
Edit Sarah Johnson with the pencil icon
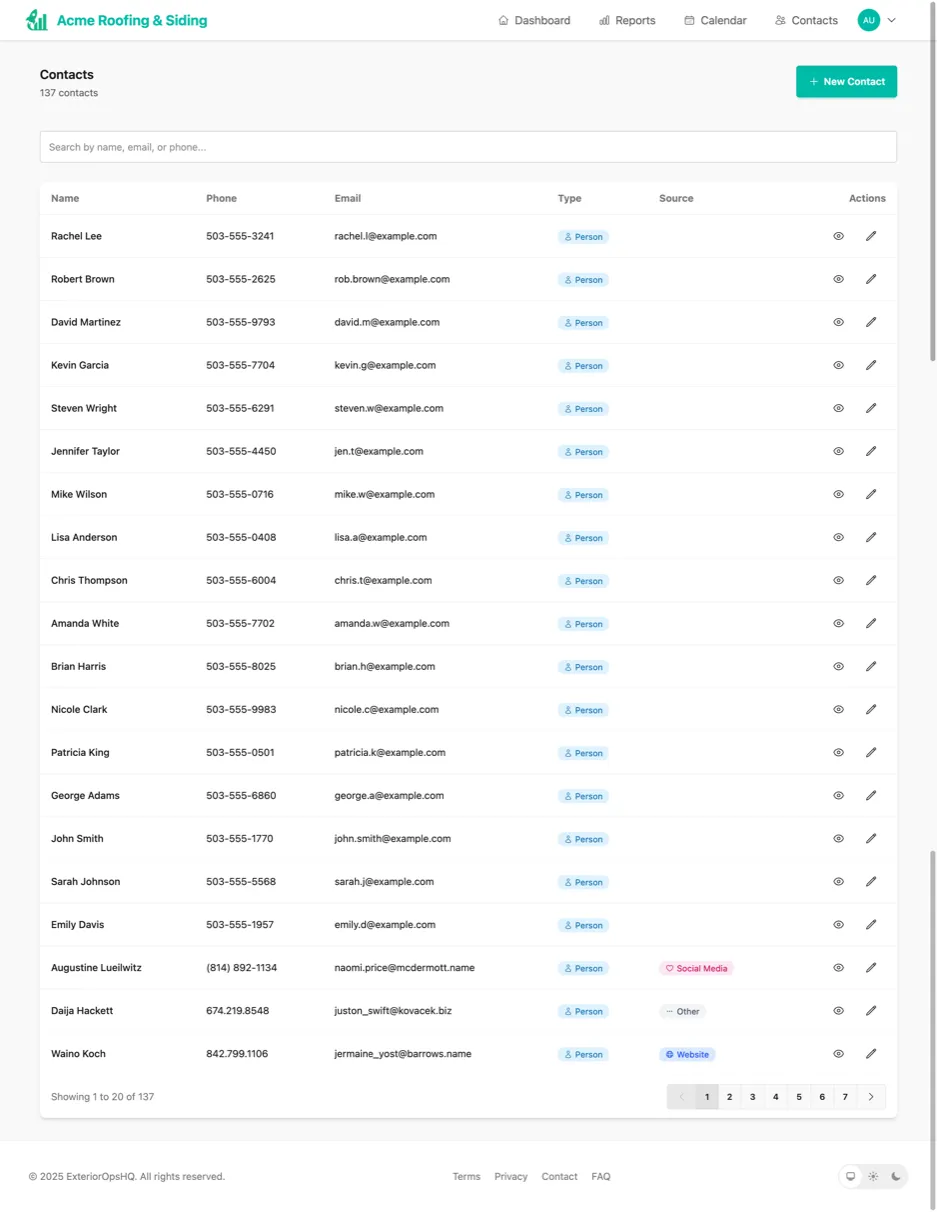[870, 881]
